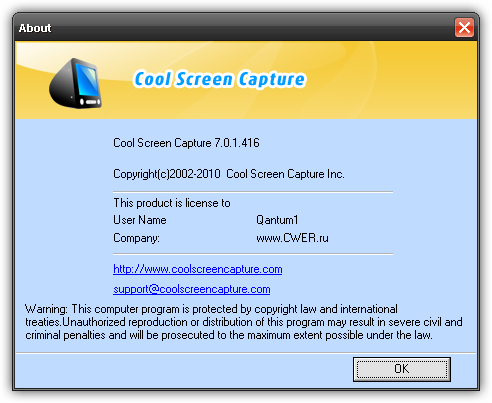Viewport: 492px width, 403px height.
Task: Close the About dialog with red X
Action: (464, 28)
